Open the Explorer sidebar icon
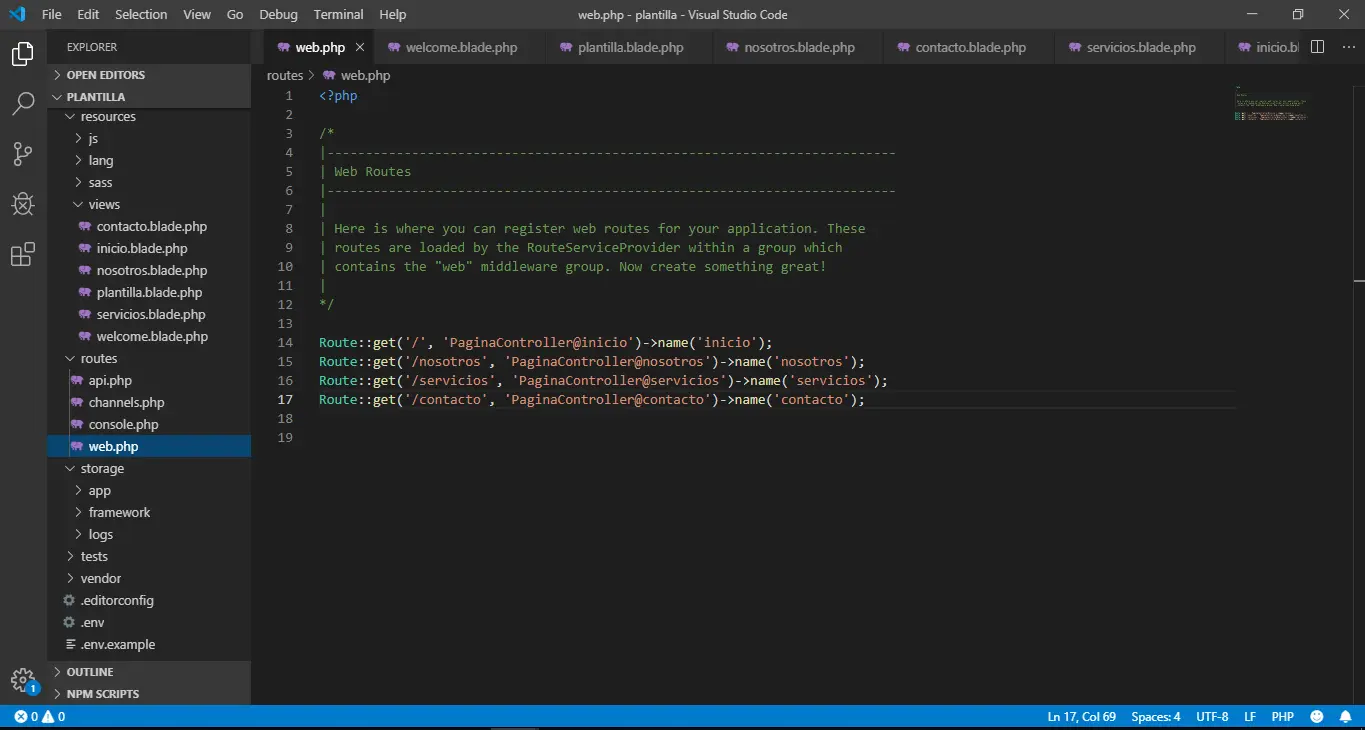 (22, 54)
